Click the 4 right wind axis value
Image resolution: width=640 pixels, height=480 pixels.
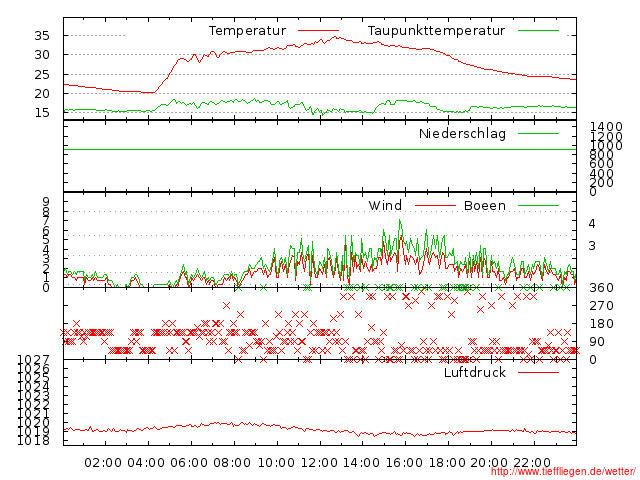592,223
